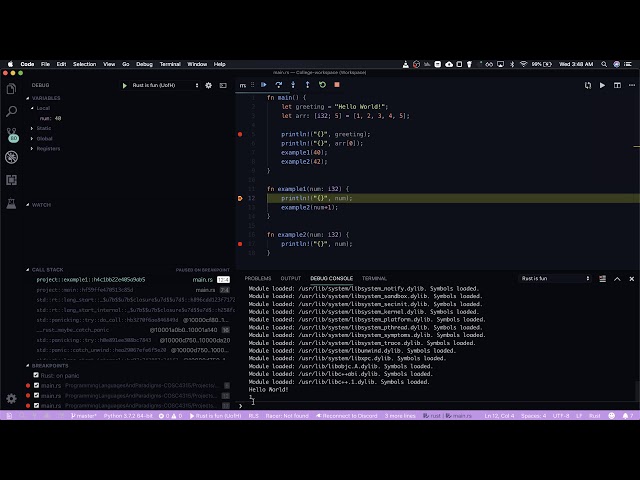Start debugging with the green play arrow
This screenshot has width=640, height=480.
(x=124, y=85)
